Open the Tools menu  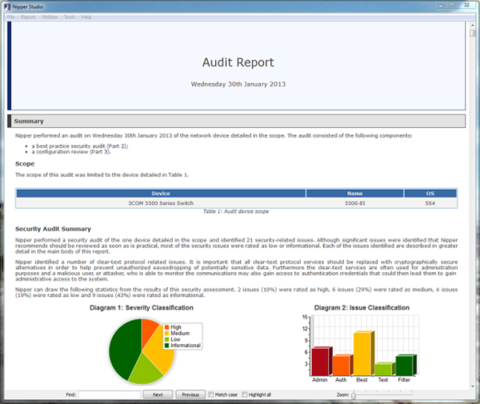point(69,17)
